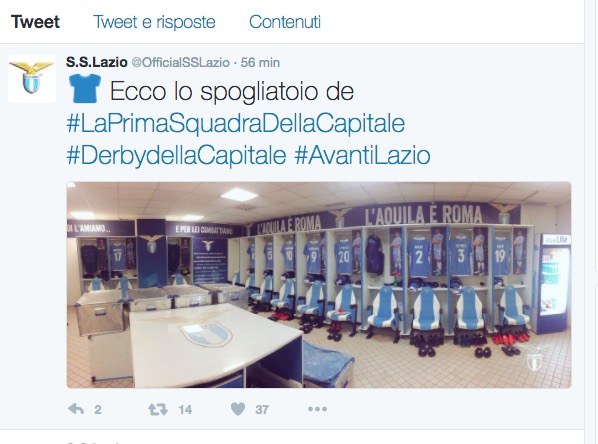Open the #LaPrimaSquadraDellaCapitale hashtag

235,124
